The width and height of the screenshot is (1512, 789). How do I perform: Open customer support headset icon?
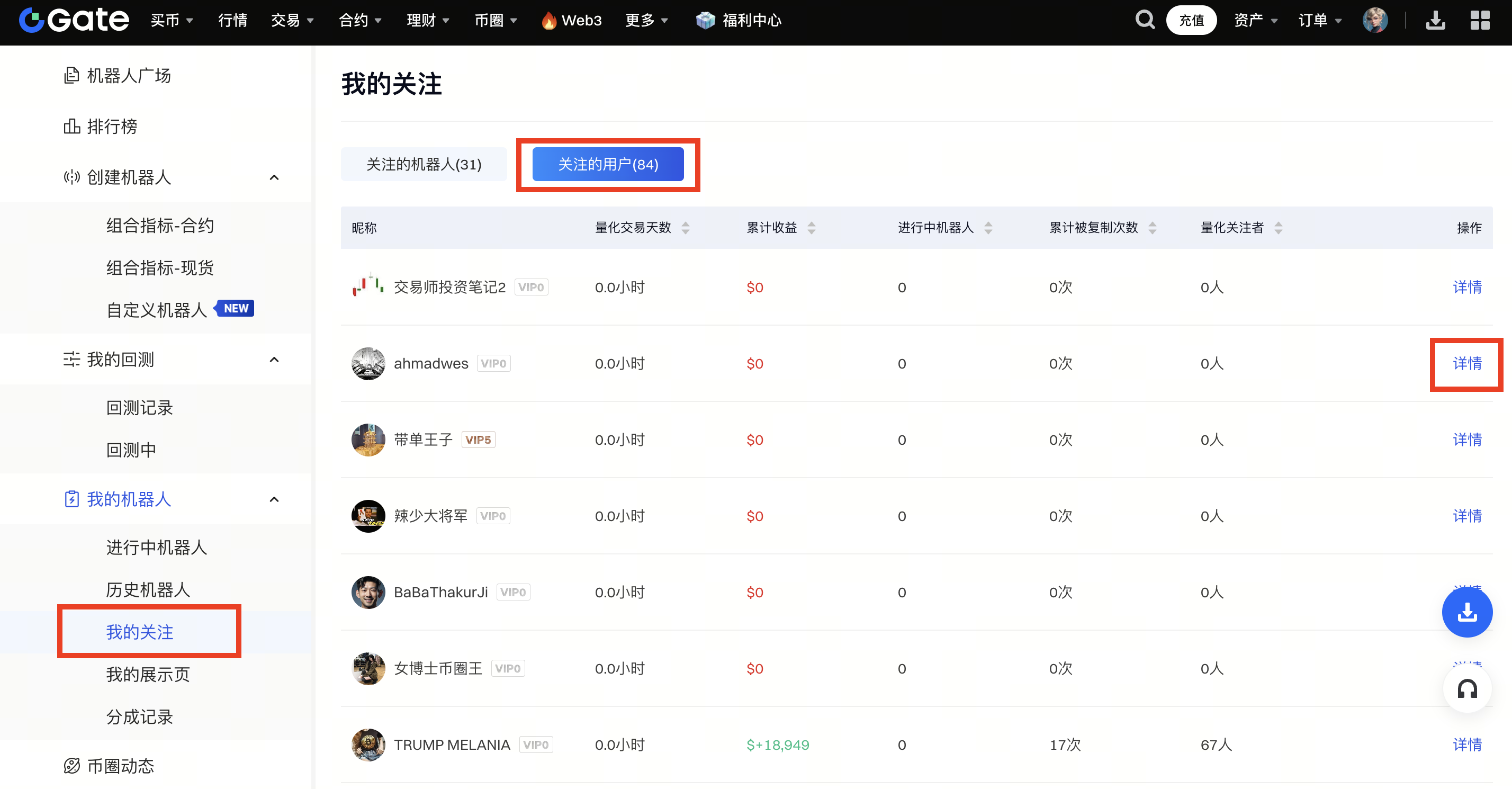click(x=1467, y=688)
